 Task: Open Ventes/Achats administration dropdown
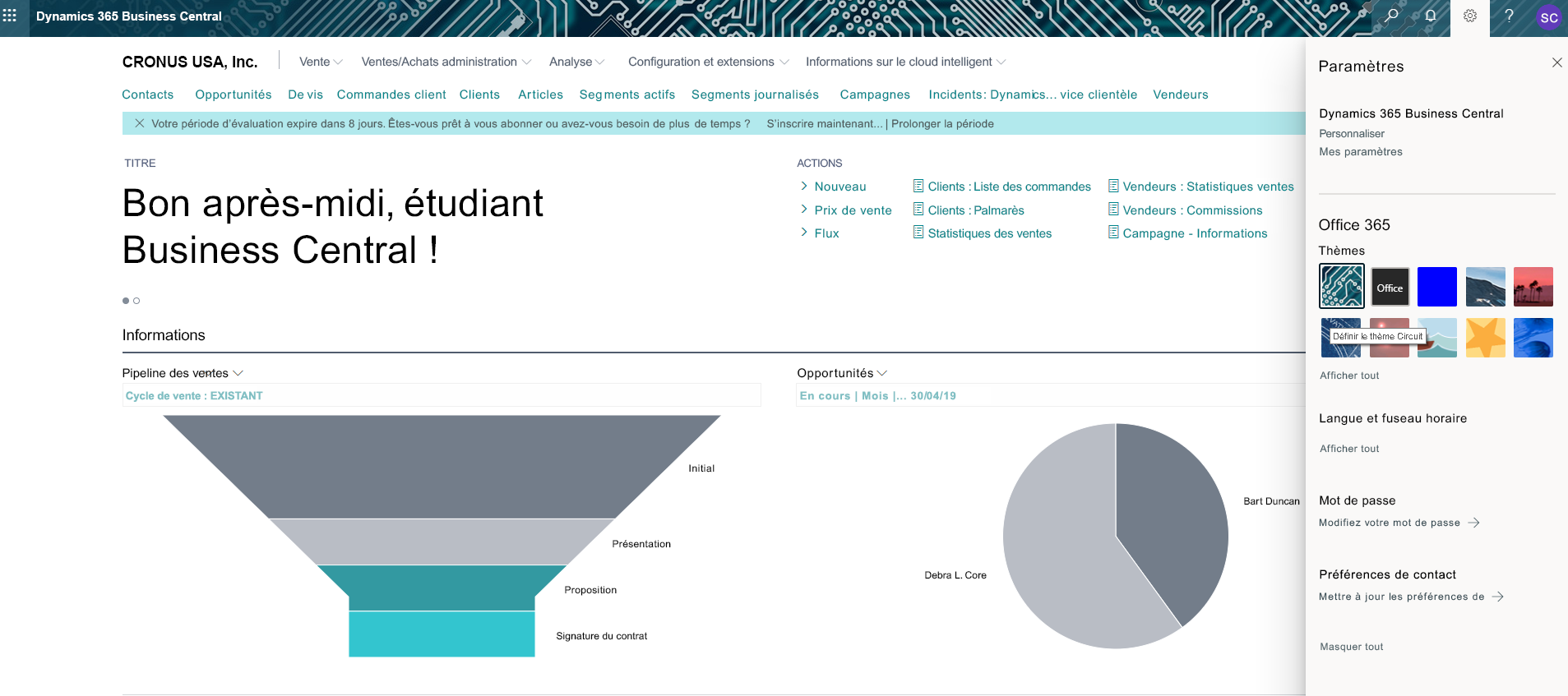click(446, 62)
